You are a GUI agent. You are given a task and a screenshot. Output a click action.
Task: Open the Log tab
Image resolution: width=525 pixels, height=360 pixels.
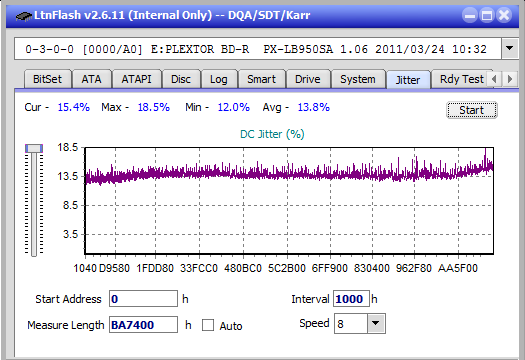tap(219, 79)
